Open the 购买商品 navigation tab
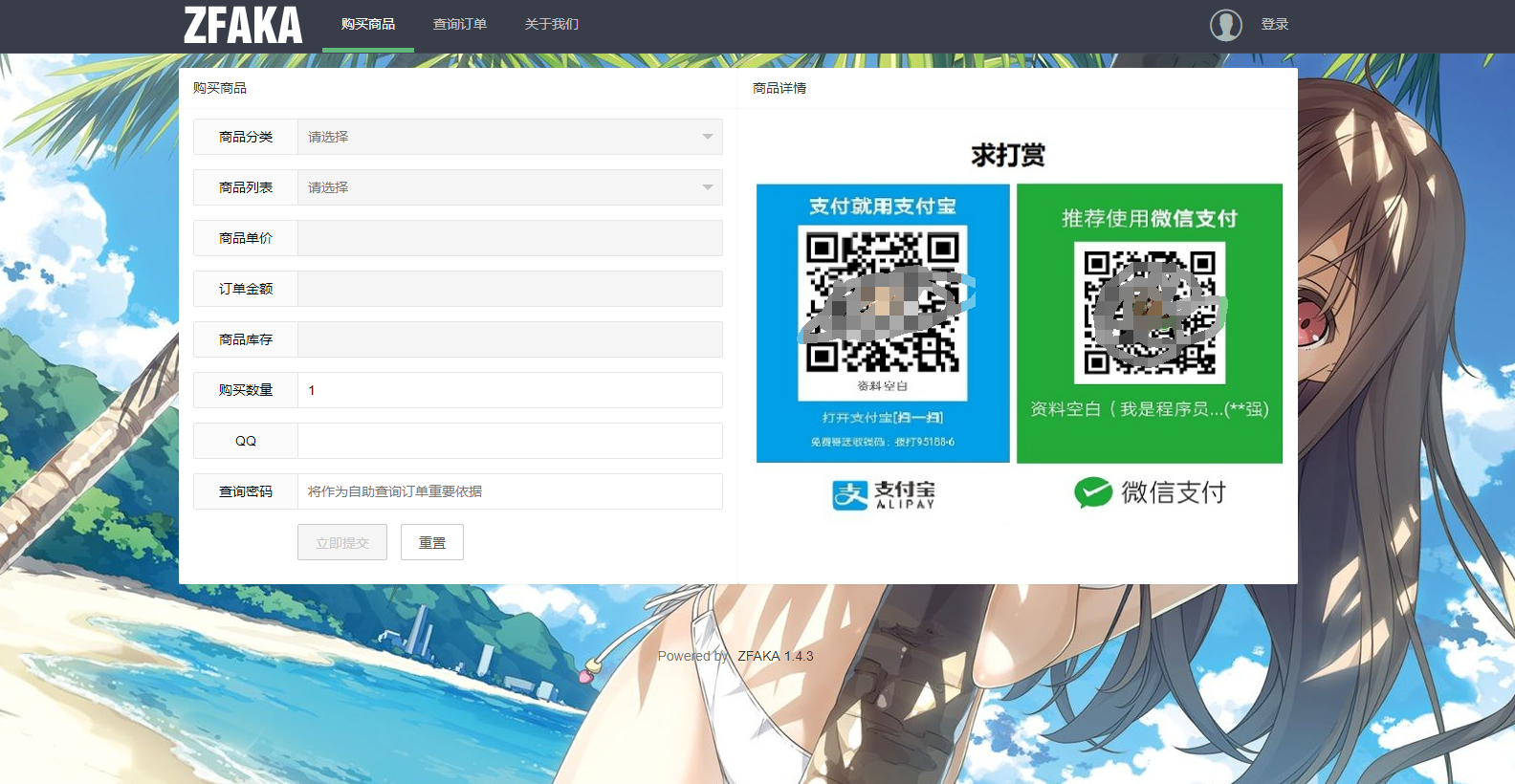The image size is (1515, 784). pyautogui.click(x=368, y=25)
